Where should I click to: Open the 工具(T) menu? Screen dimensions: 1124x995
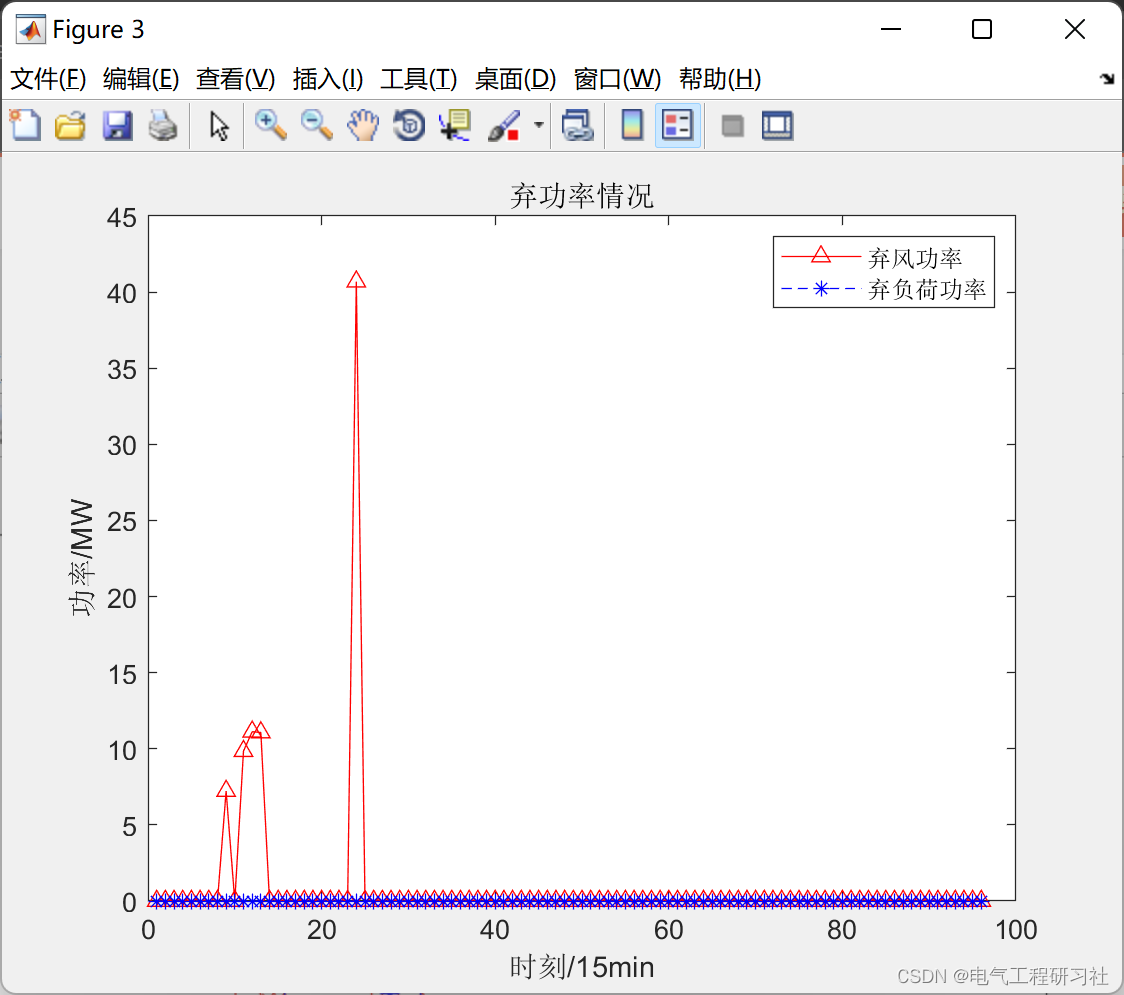[419, 79]
